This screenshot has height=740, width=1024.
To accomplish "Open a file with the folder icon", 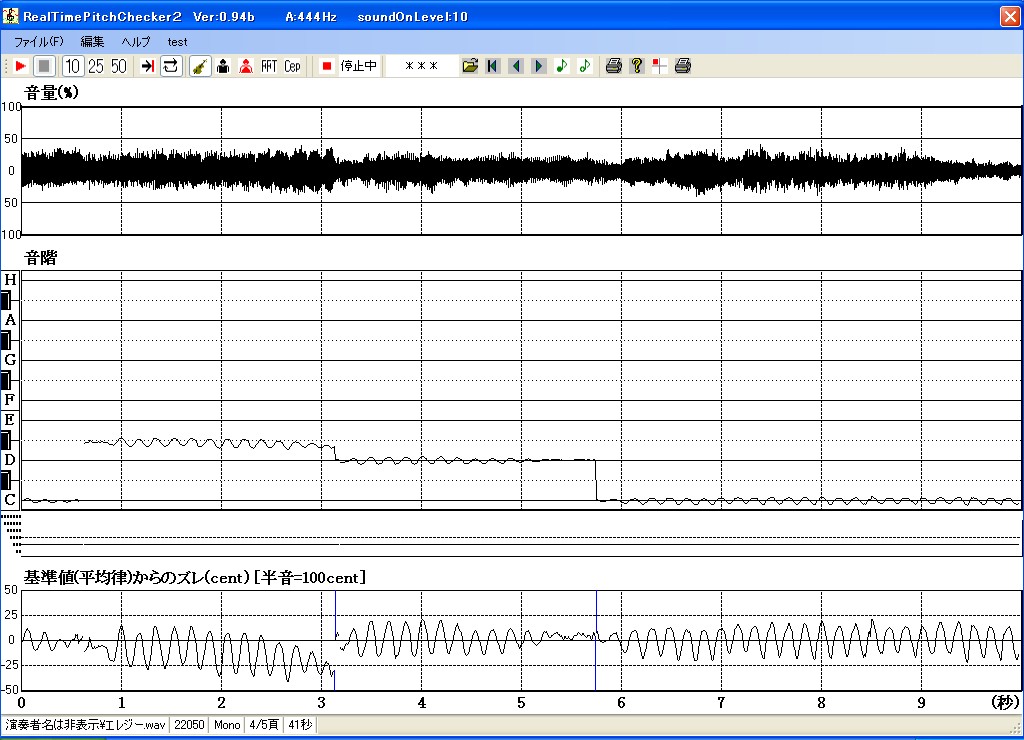I will [470, 66].
